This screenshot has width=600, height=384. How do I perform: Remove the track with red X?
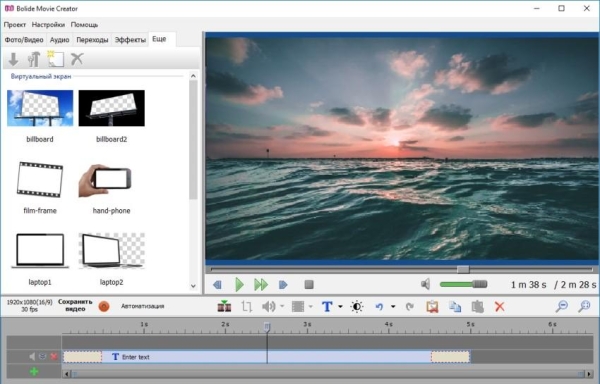point(54,356)
